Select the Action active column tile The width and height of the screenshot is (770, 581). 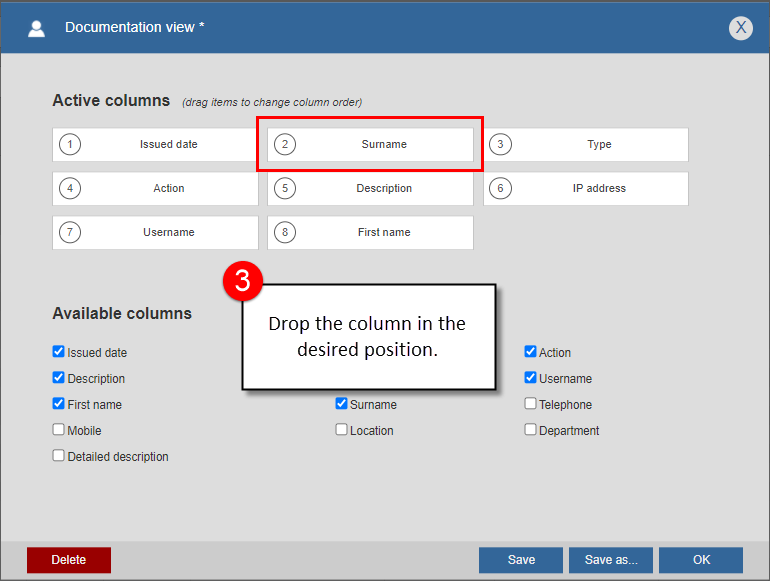(x=155, y=189)
